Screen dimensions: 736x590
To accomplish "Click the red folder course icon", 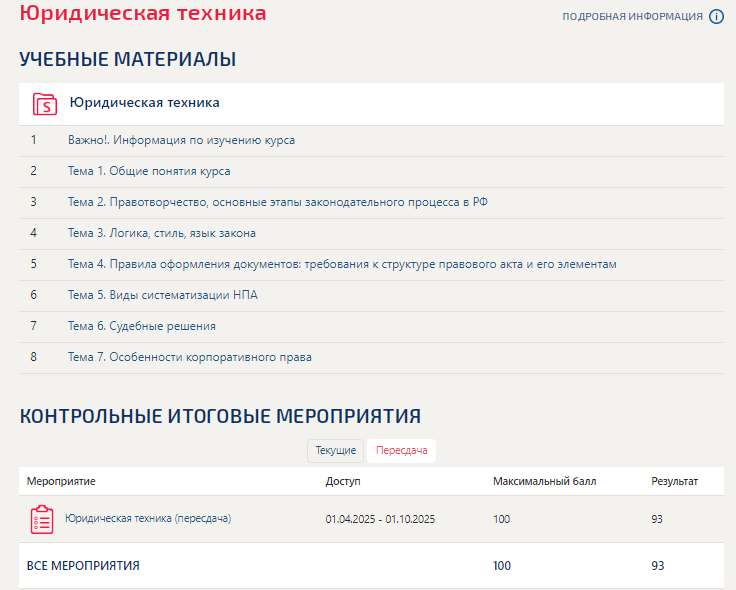I will click(45, 104).
